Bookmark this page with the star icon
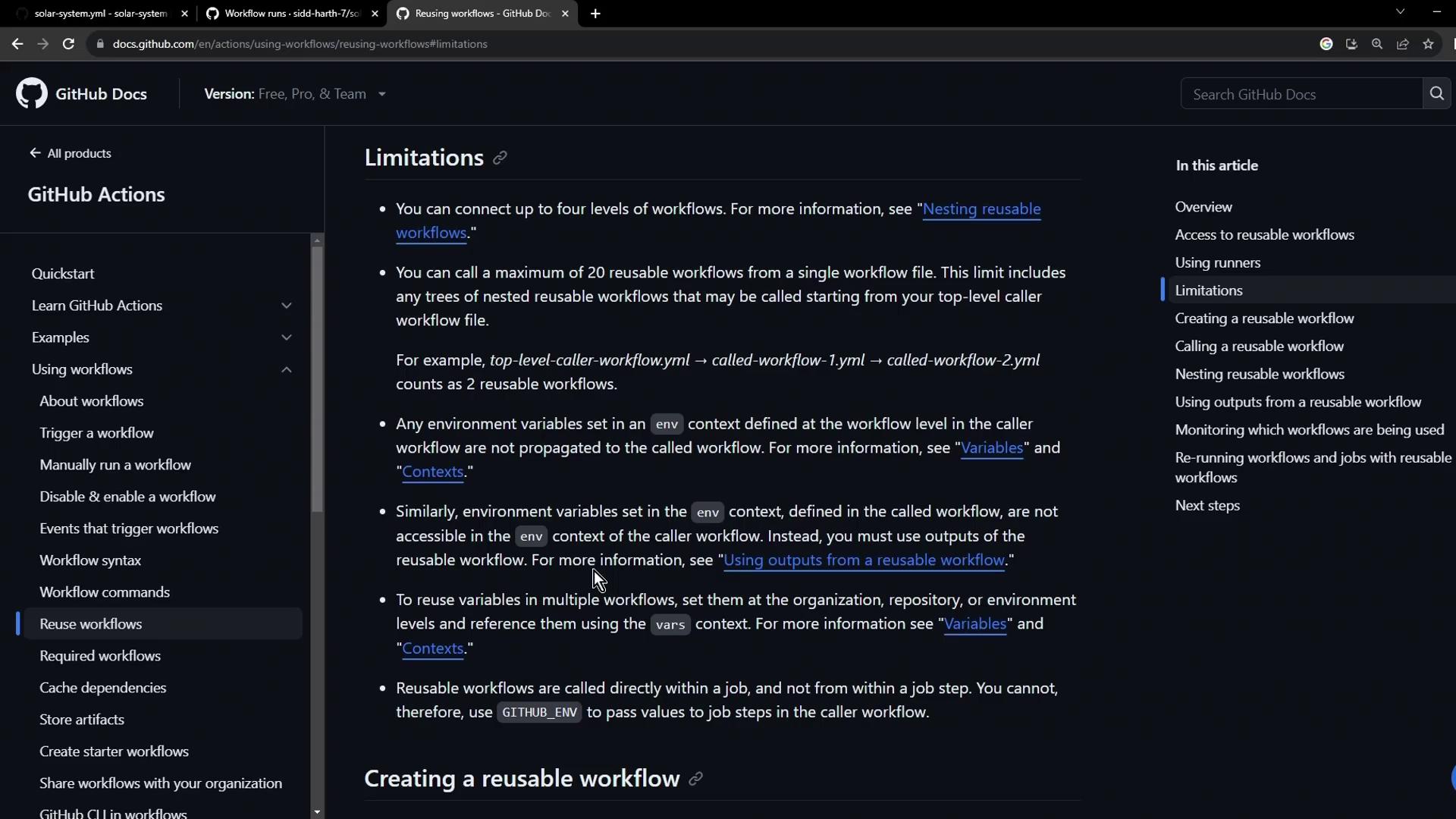This screenshot has height=819, width=1456. [1429, 44]
